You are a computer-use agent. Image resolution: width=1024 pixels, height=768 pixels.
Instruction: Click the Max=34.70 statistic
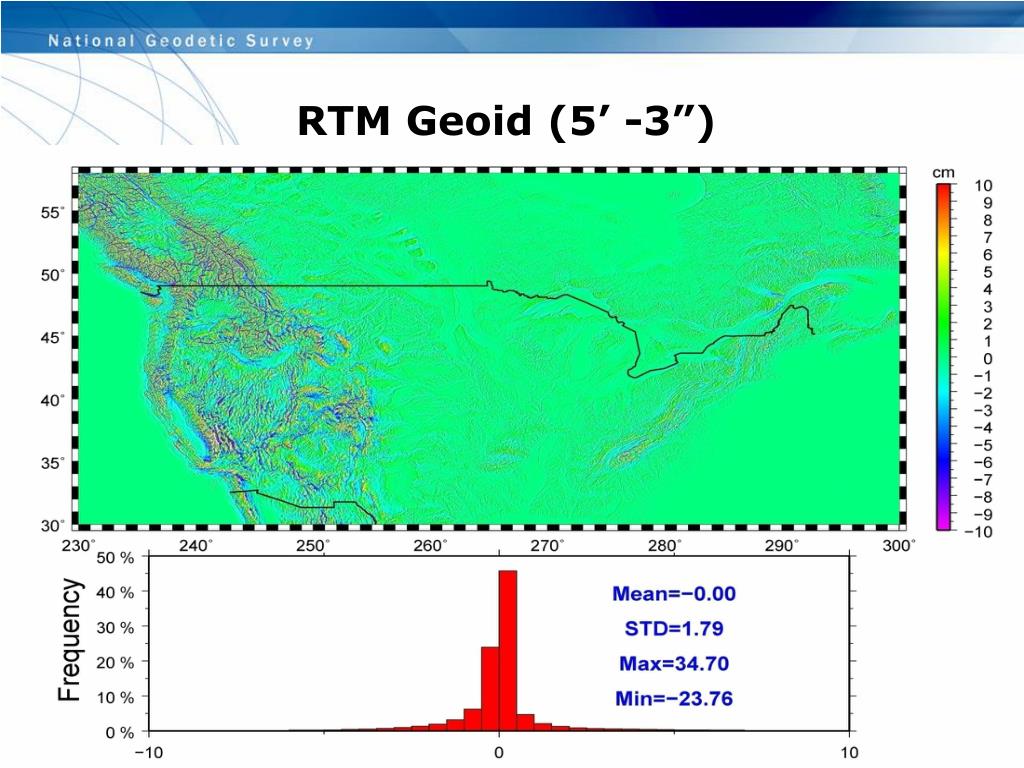674,664
